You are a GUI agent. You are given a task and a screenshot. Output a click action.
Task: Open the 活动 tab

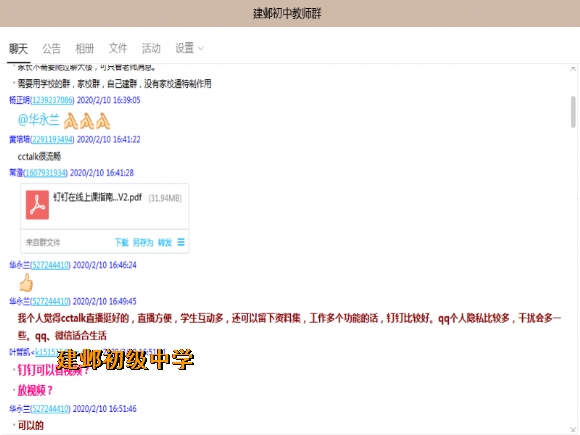(151, 48)
